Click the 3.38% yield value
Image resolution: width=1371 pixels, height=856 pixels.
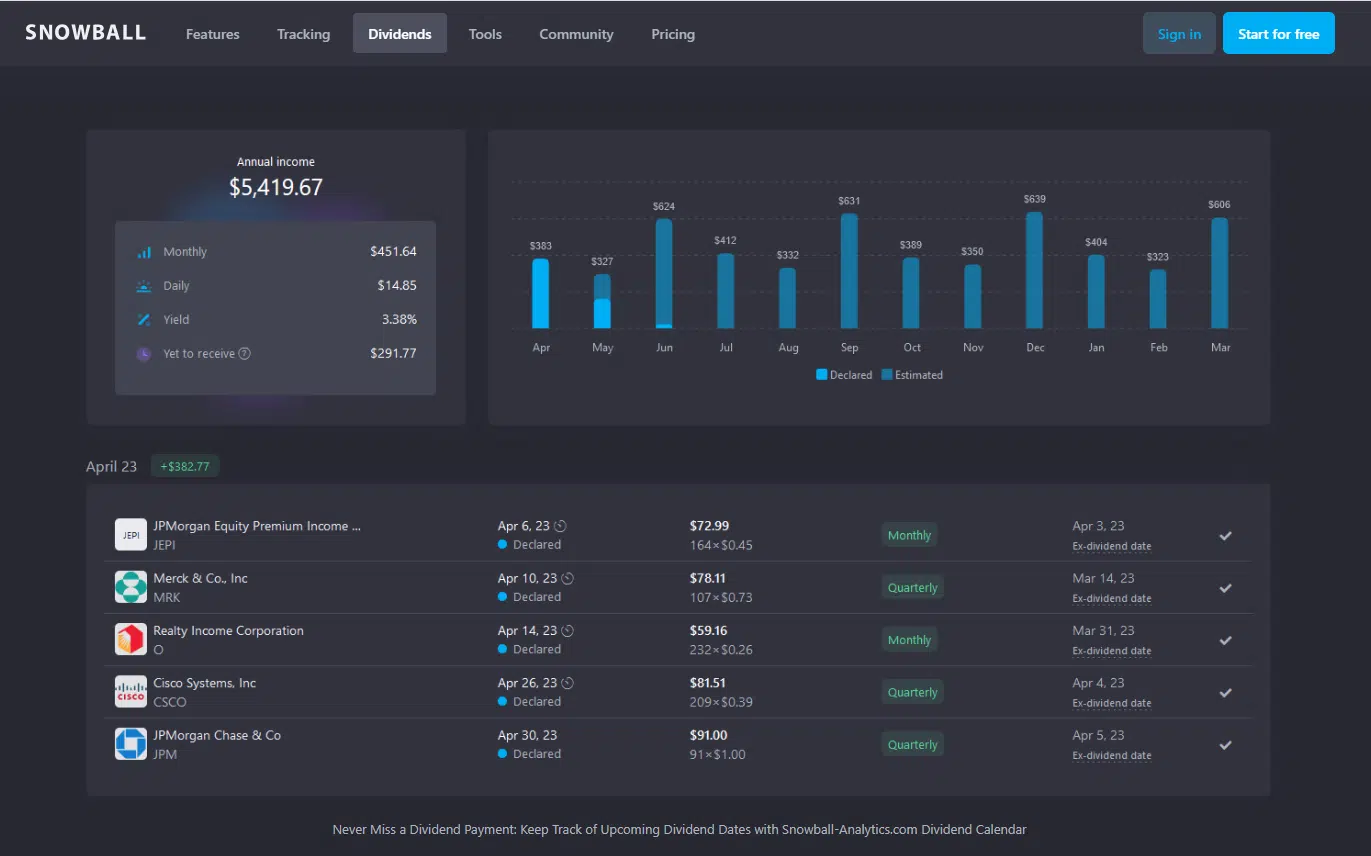pyautogui.click(x=399, y=320)
